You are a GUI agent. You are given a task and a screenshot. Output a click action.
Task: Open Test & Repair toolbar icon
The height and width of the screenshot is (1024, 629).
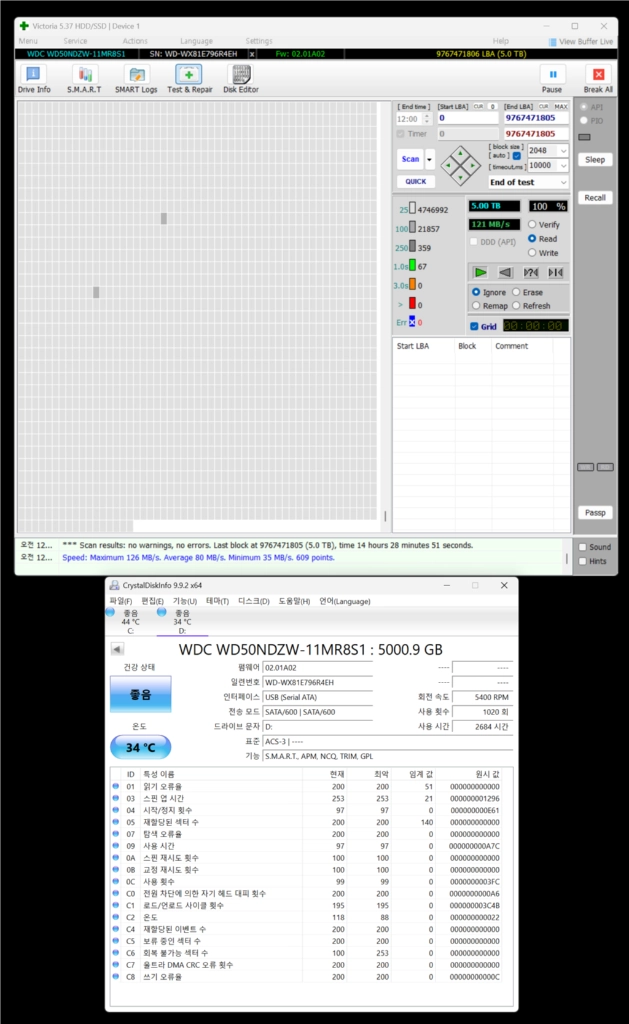coord(189,79)
